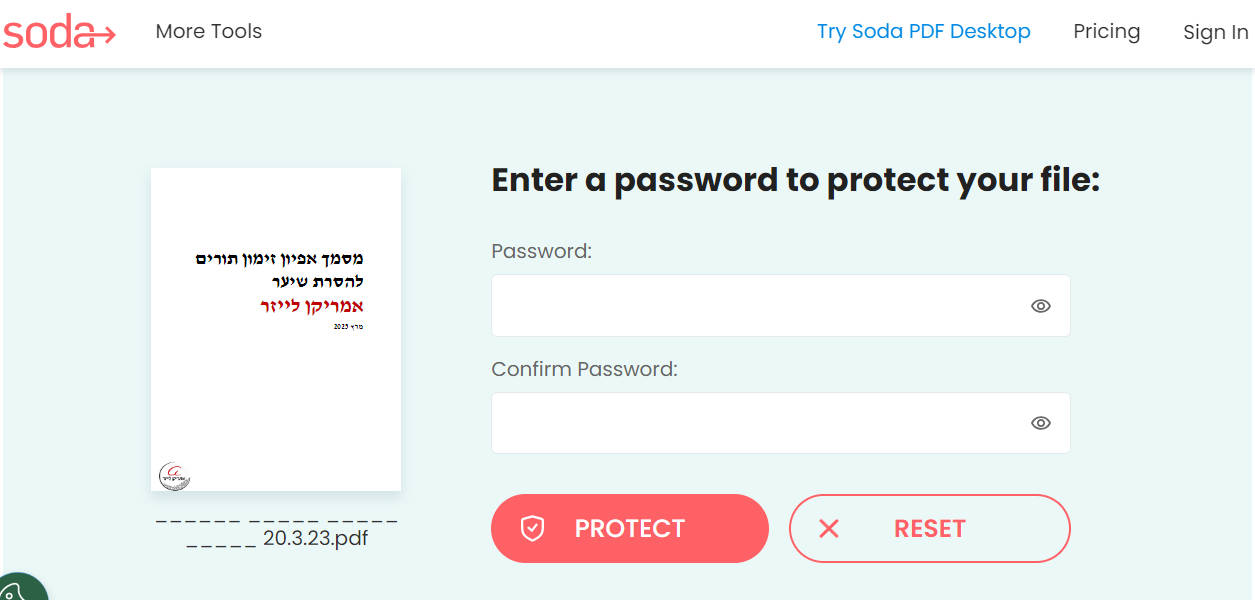The width and height of the screenshot is (1255, 600).
Task: Click the soda logo in the header
Action: coord(58,31)
